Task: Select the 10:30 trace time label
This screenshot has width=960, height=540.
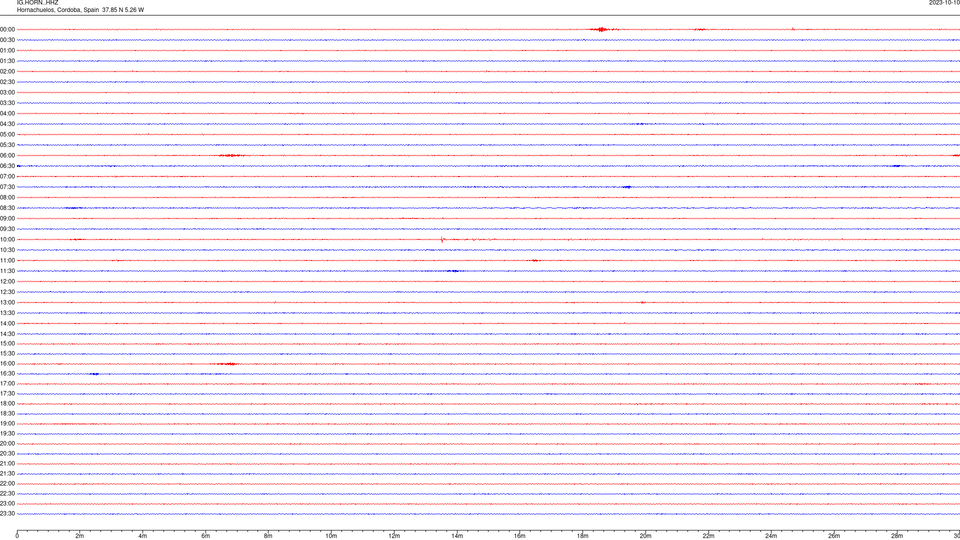Action: pyautogui.click(x=7, y=250)
